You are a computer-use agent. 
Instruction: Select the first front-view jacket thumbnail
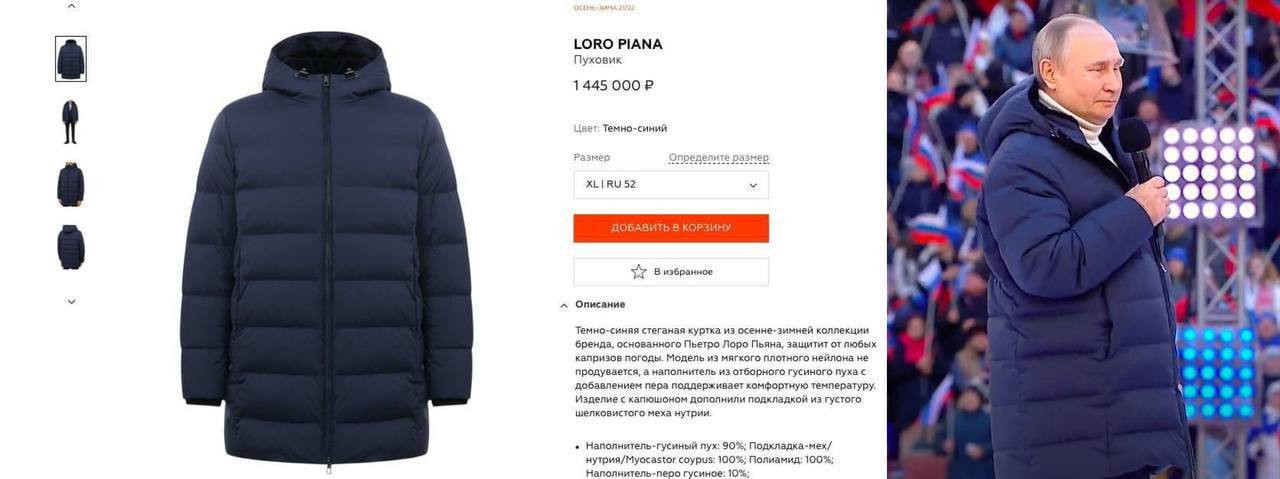(71, 59)
